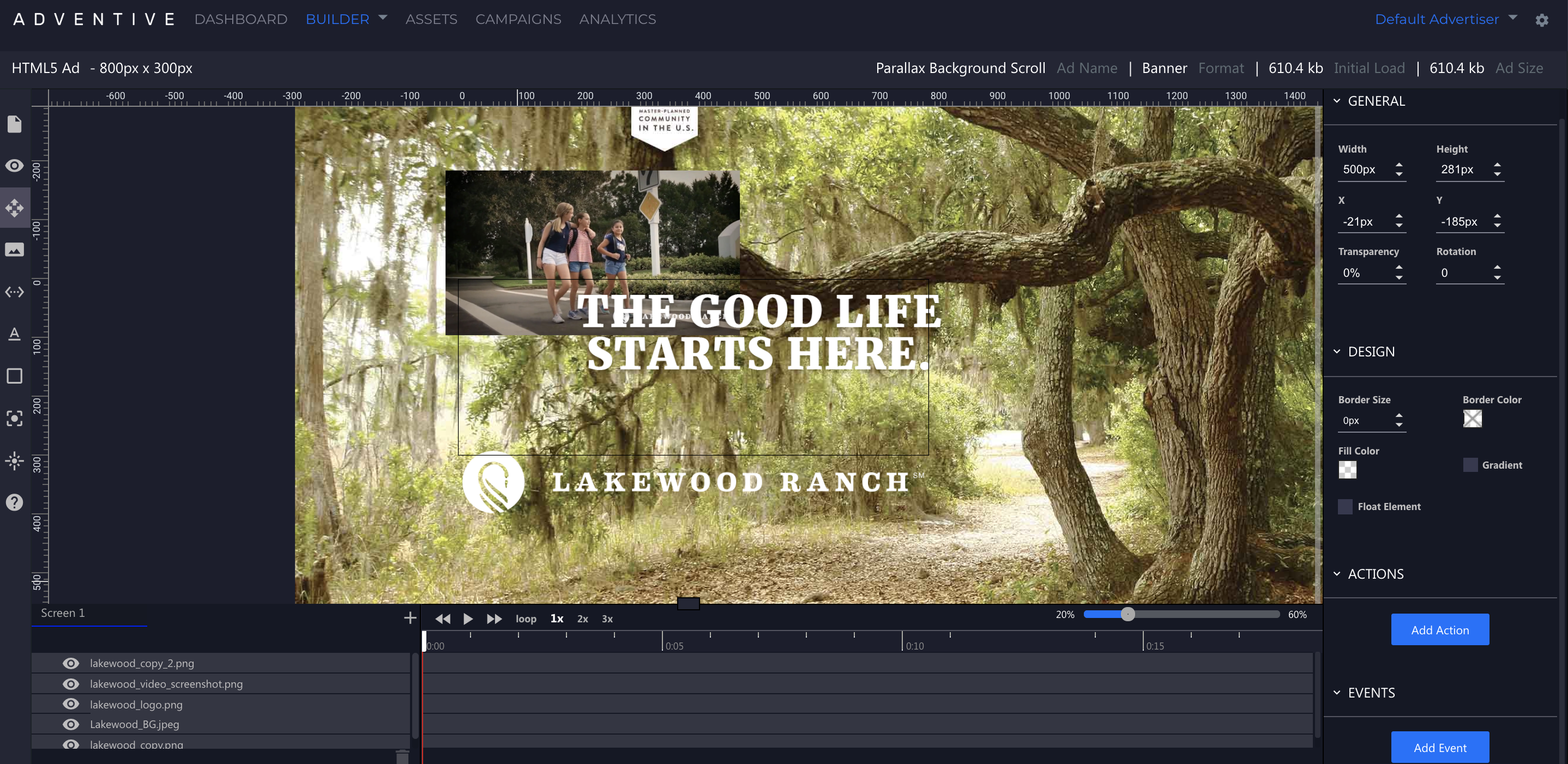Viewport: 1568px width, 764px height.
Task: Go to DASHBOARD
Action: click(x=241, y=19)
